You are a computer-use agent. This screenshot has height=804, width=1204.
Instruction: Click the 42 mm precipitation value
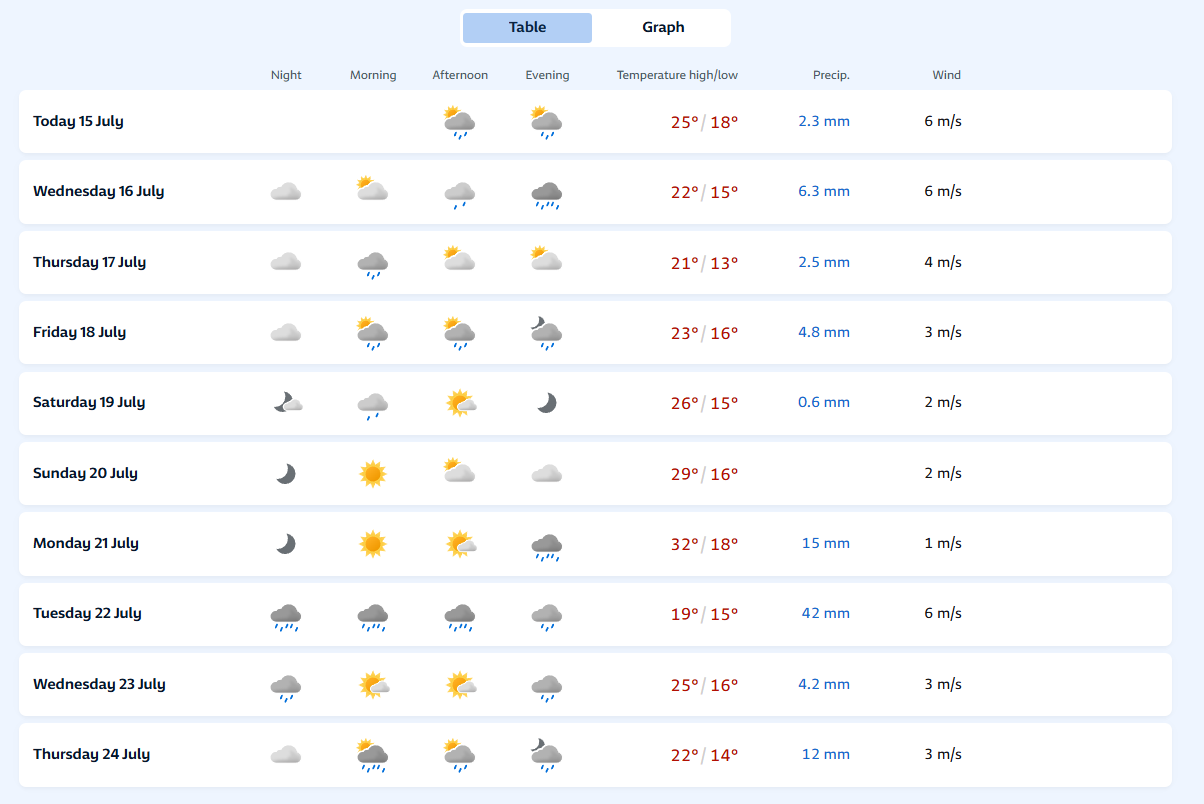(x=825, y=614)
